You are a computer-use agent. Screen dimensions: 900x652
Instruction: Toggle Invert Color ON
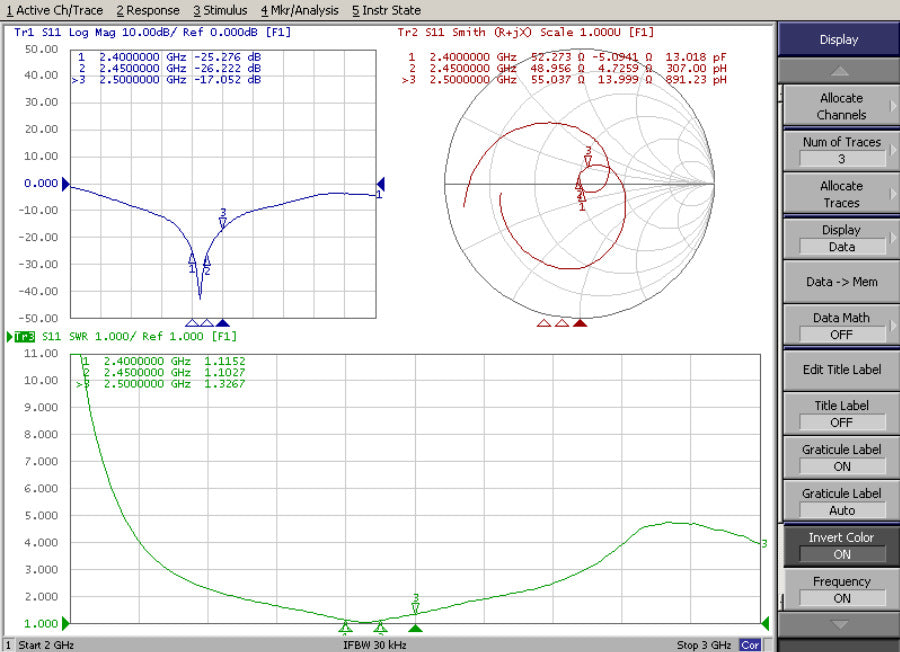(x=841, y=546)
